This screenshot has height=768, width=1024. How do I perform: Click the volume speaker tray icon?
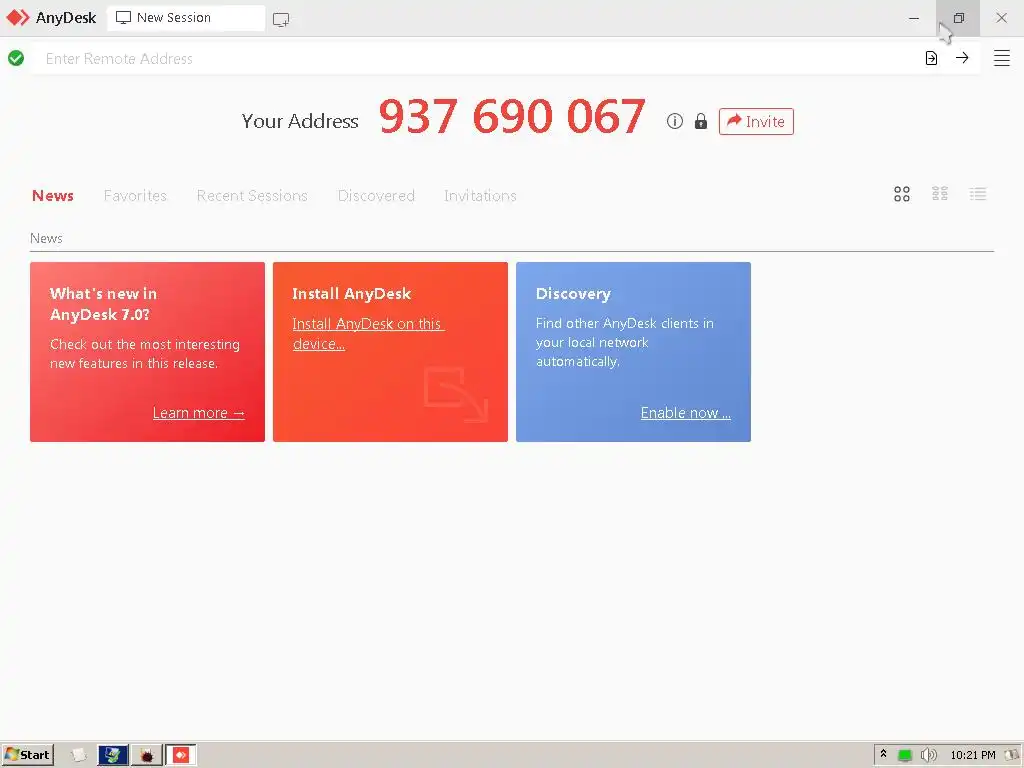coord(928,755)
